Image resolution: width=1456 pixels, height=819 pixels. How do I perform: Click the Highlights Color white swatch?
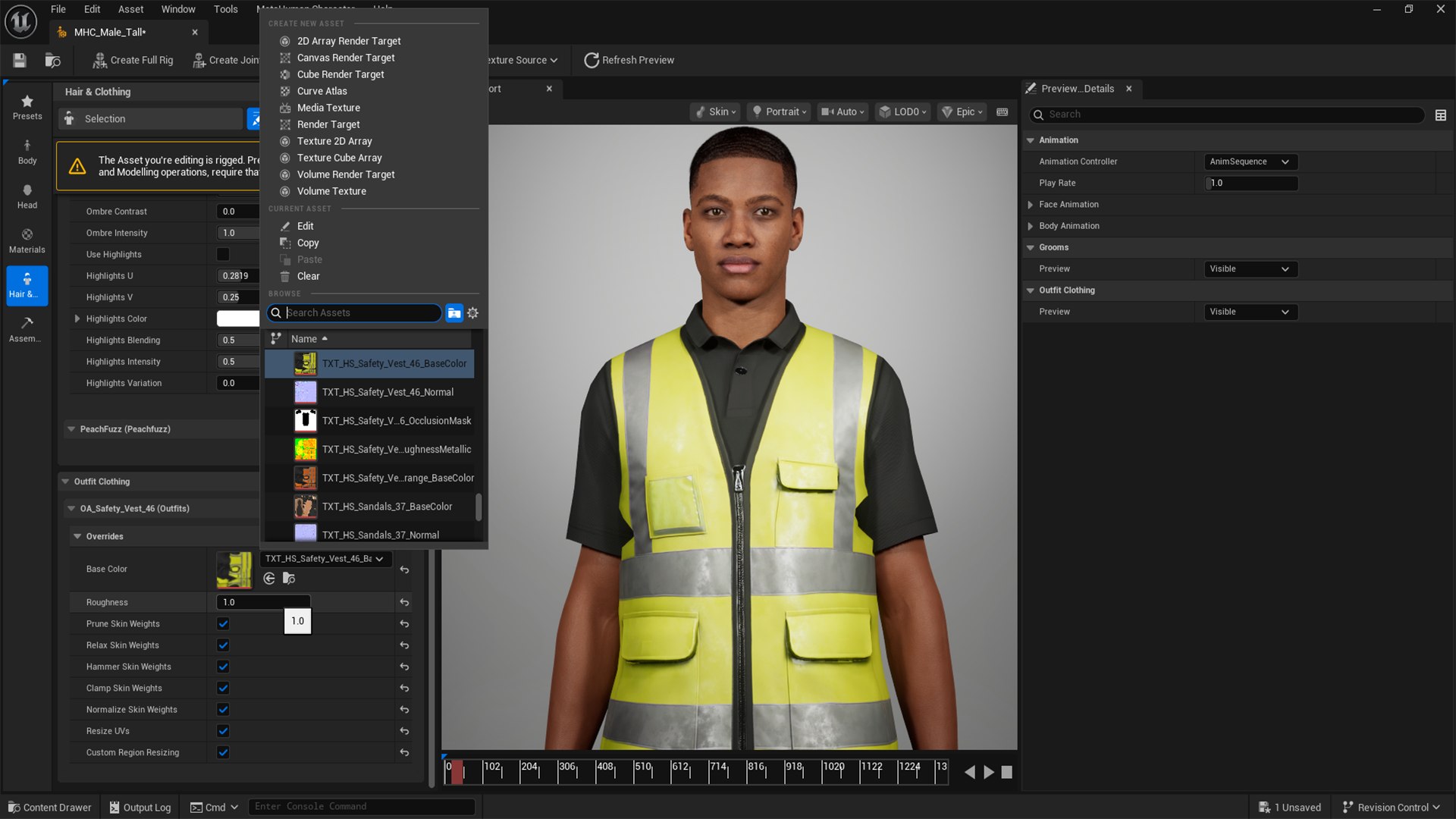tap(238, 319)
